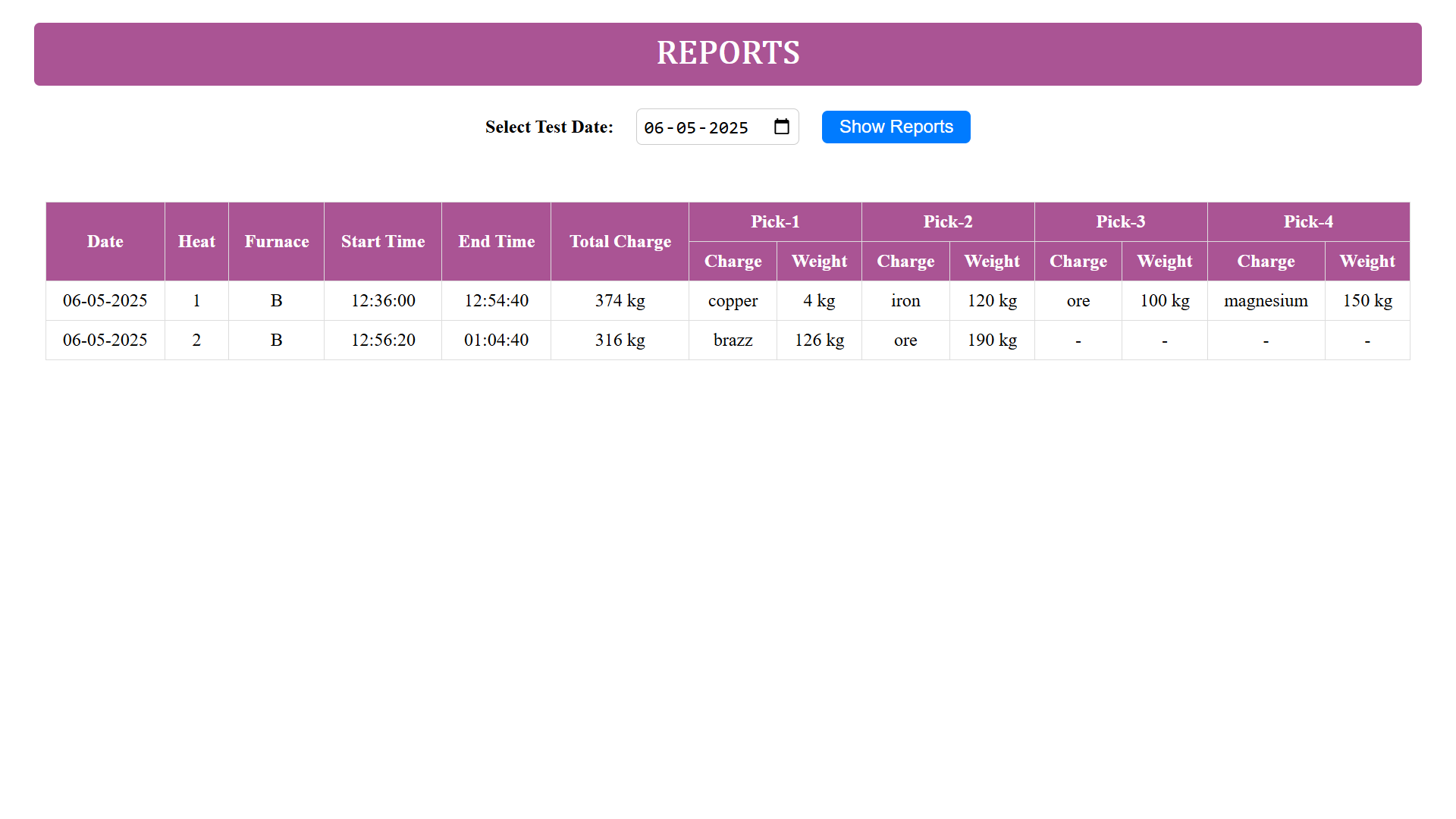Click the brazz charge cell
The height and width of the screenshot is (819, 1456).
tap(733, 340)
